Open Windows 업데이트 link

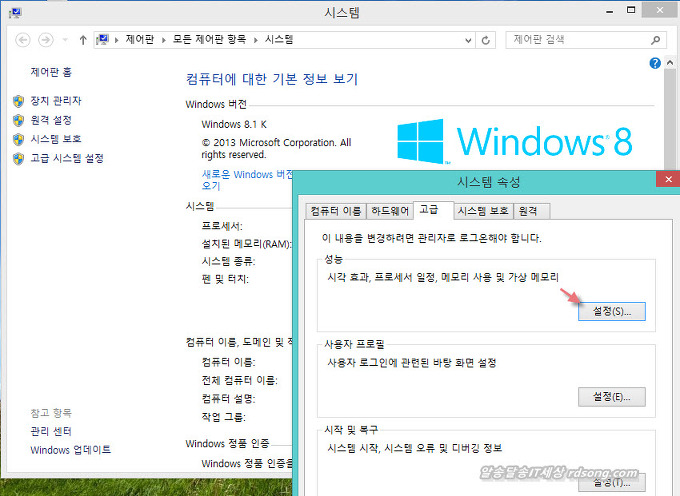(70, 450)
